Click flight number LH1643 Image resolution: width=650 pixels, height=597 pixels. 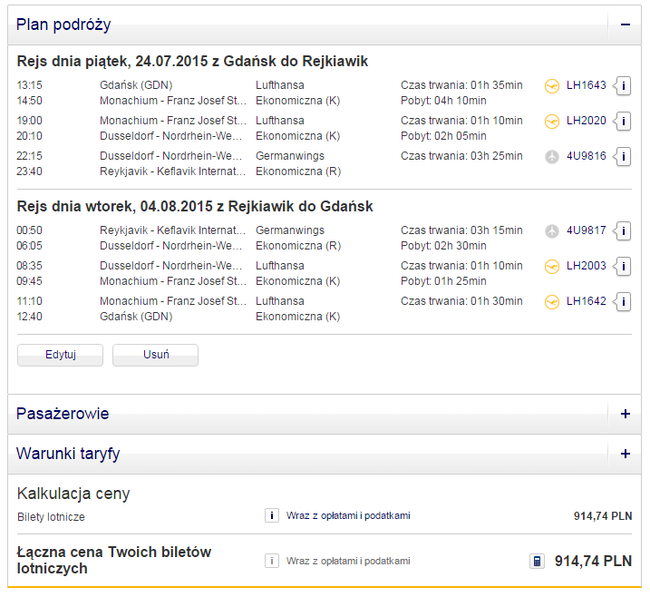click(586, 85)
